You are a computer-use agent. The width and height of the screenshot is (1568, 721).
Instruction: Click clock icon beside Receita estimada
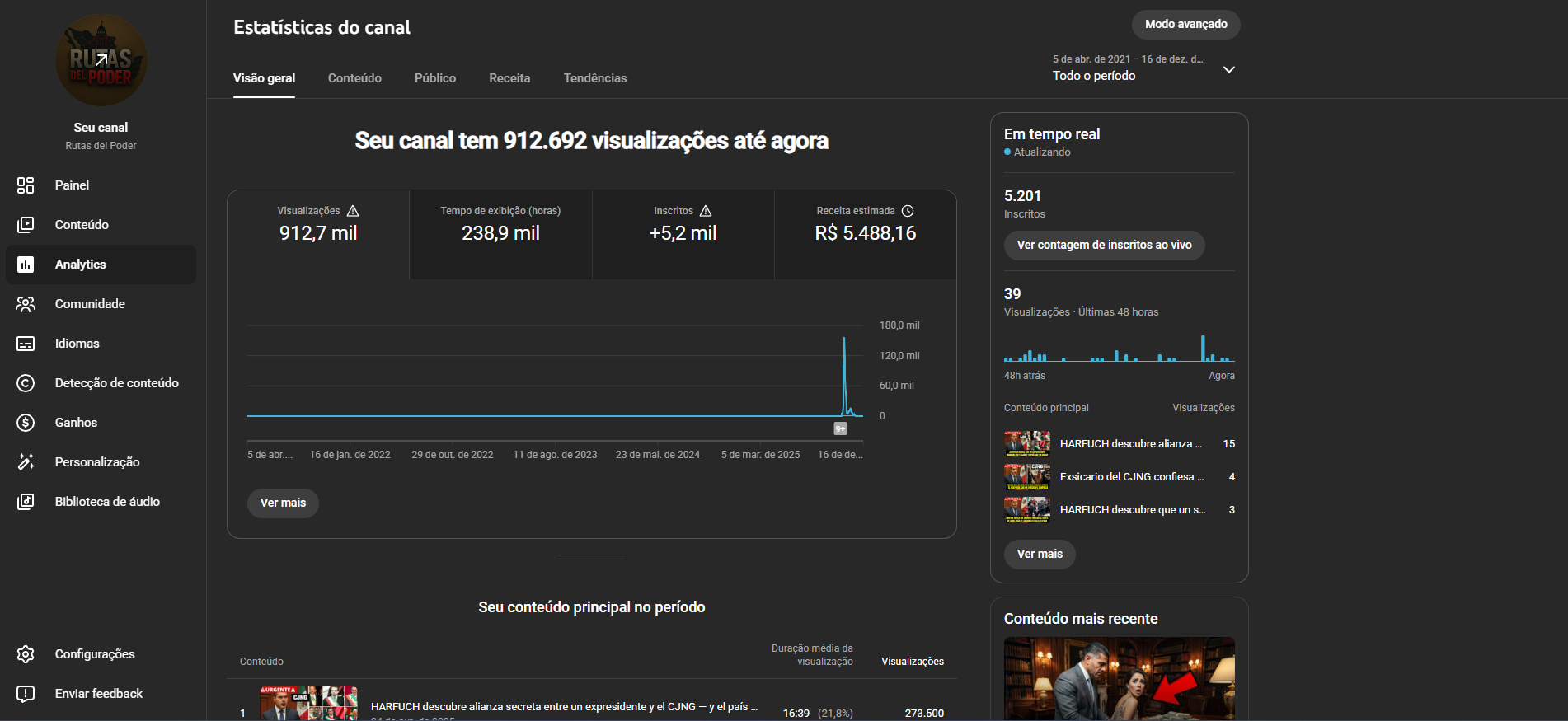[908, 211]
